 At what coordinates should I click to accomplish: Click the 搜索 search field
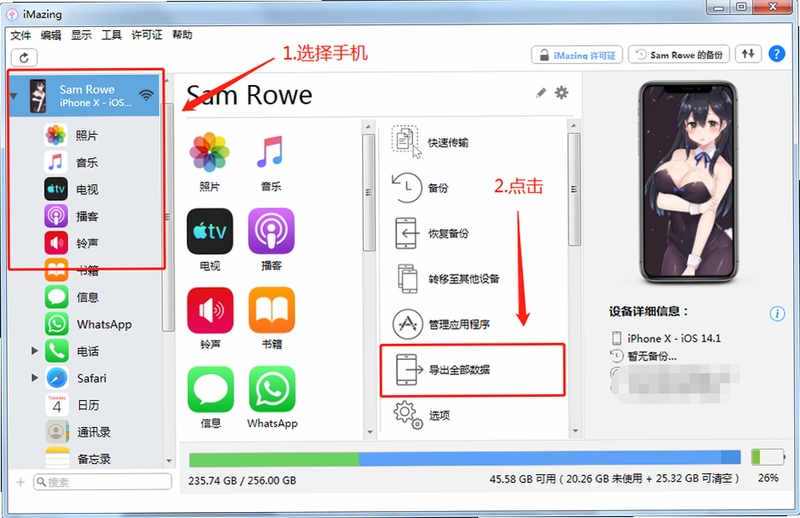[x=103, y=482]
